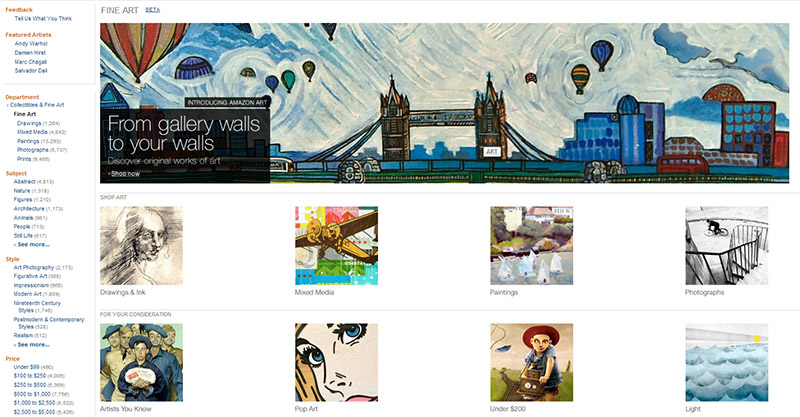Expand See more under Style
Screen dimensions: 800x417
[x=33, y=345]
